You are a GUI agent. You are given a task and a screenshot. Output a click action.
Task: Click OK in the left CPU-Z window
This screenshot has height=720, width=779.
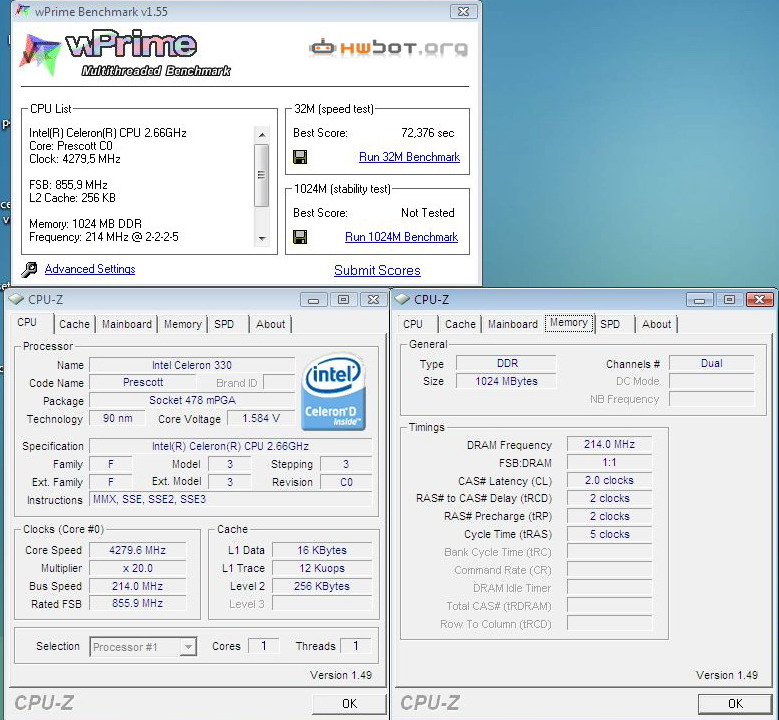pos(349,704)
